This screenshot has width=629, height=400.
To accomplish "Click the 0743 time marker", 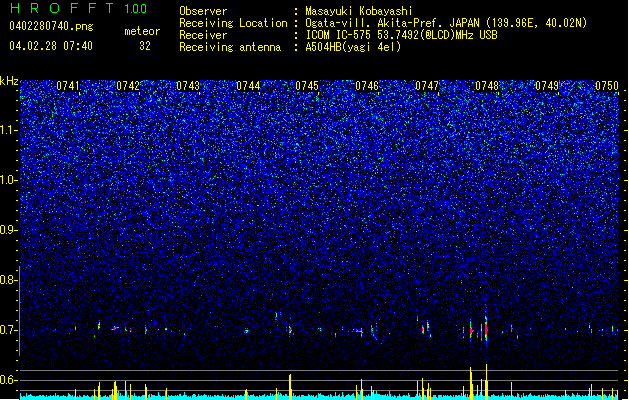I will [x=188, y=86].
